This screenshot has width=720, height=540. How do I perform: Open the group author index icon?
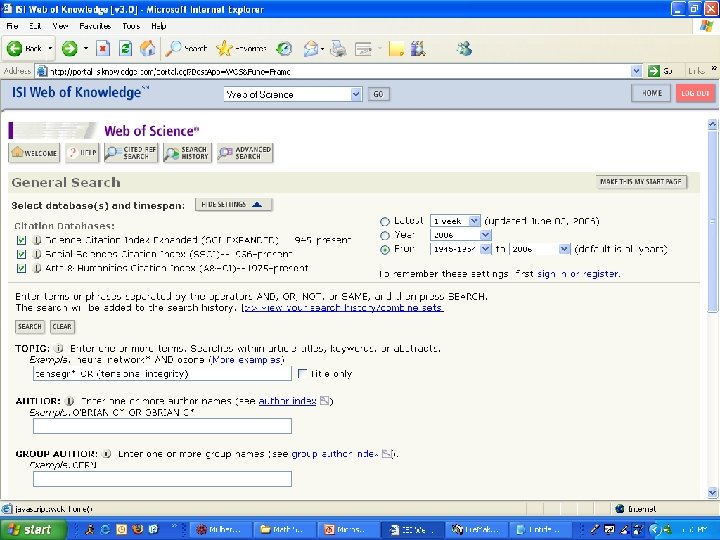387,454
